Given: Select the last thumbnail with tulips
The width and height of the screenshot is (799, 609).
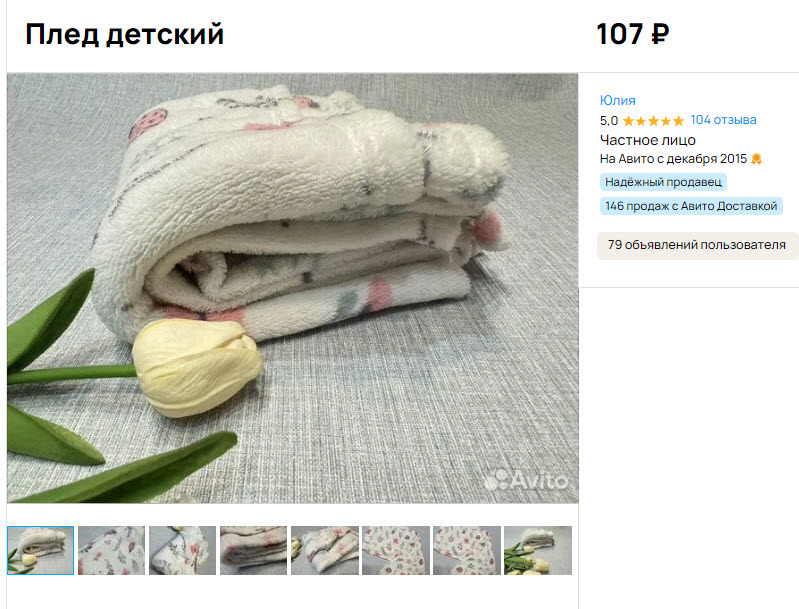Looking at the screenshot, I should [538, 550].
